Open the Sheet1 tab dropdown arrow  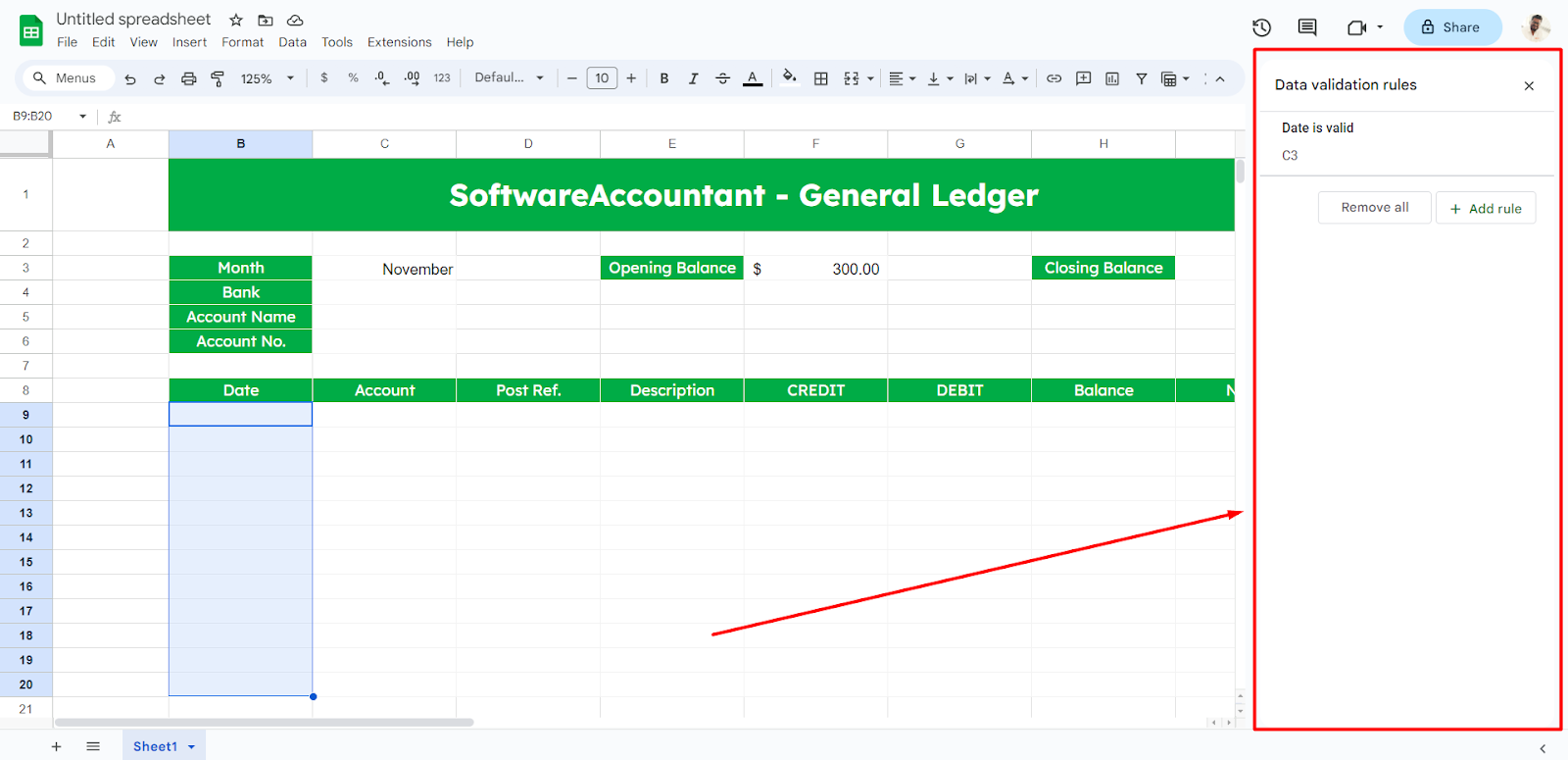pyautogui.click(x=191, y=747)
